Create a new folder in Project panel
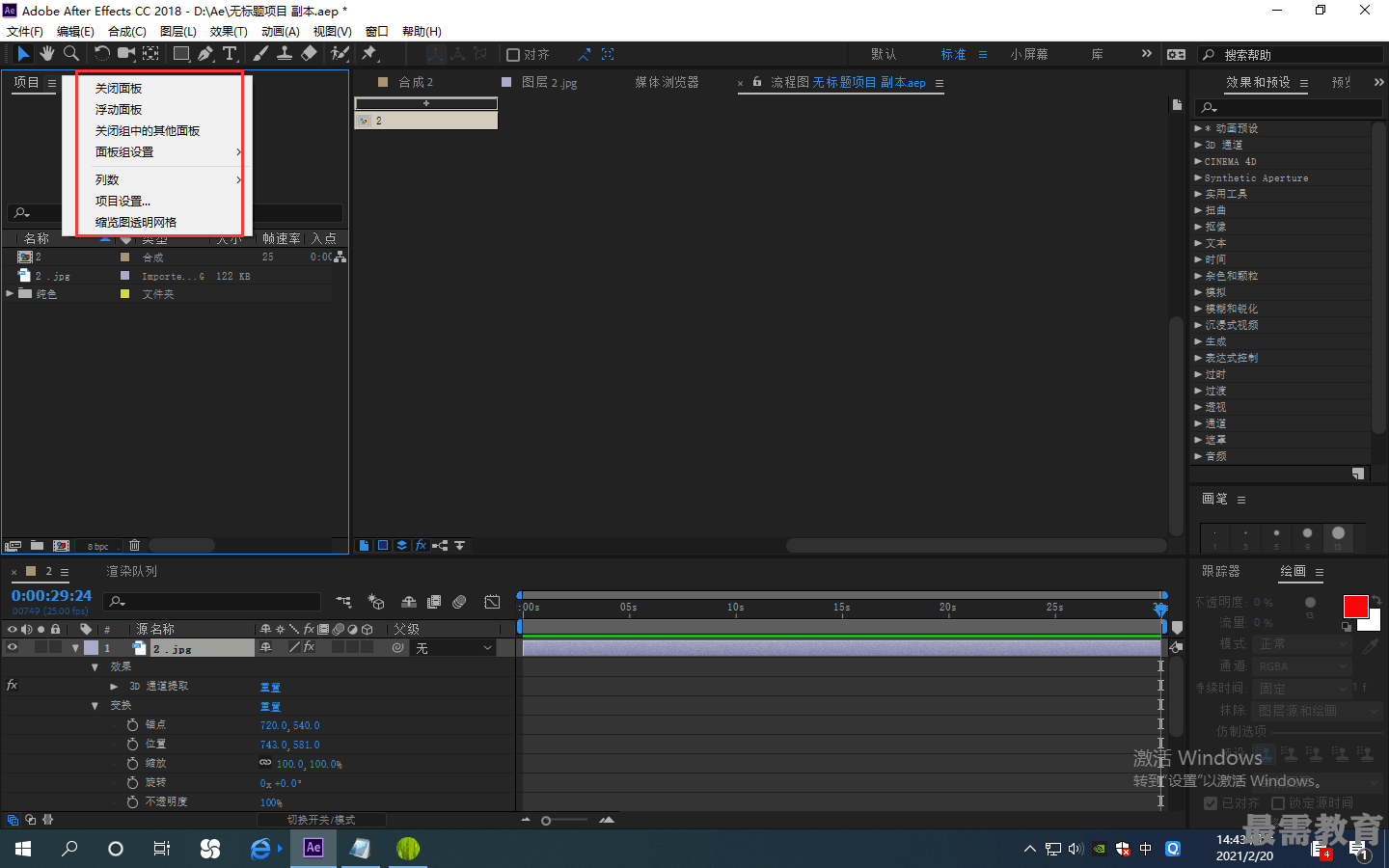 (37, 546)
